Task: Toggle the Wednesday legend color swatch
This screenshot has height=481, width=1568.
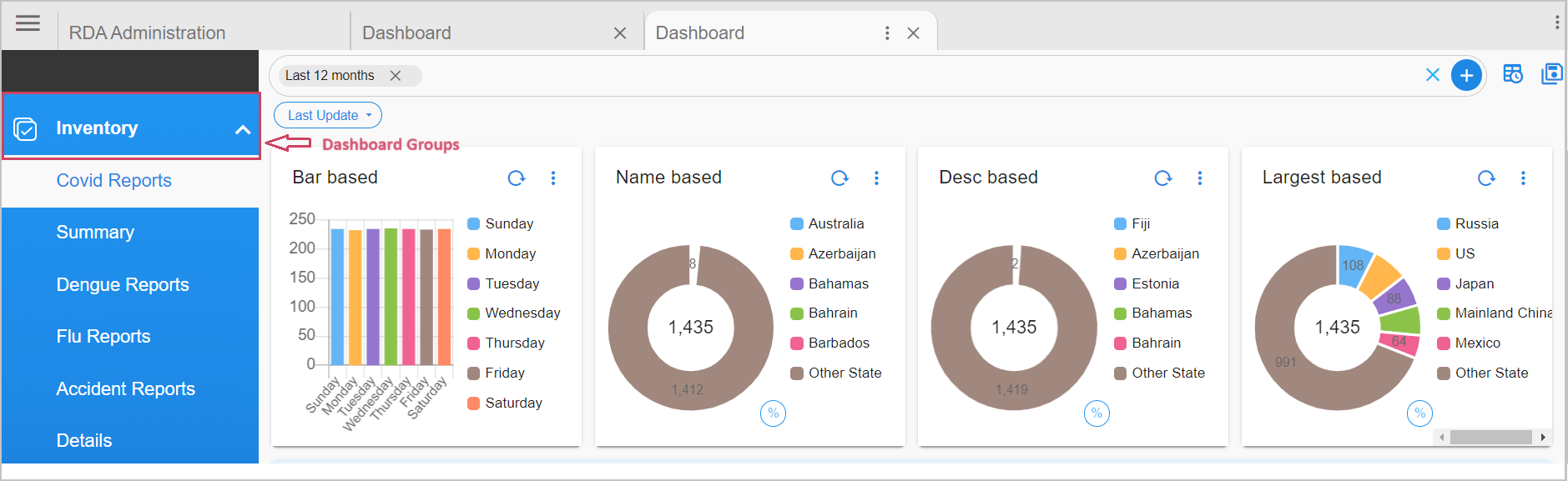Action: coord(473,313)
